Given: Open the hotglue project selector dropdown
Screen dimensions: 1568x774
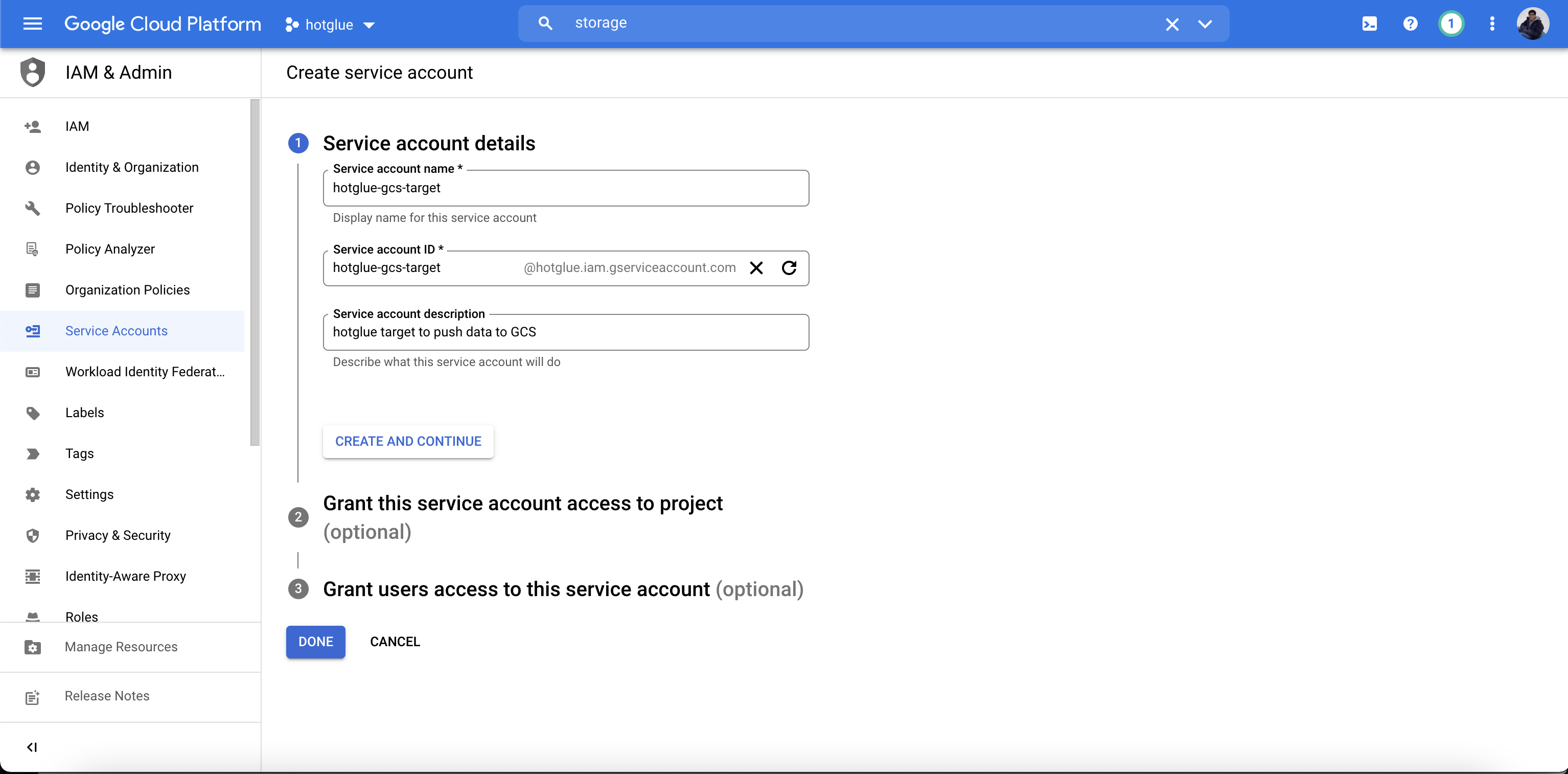Looking at the screenshot, I should pos(329,25).
